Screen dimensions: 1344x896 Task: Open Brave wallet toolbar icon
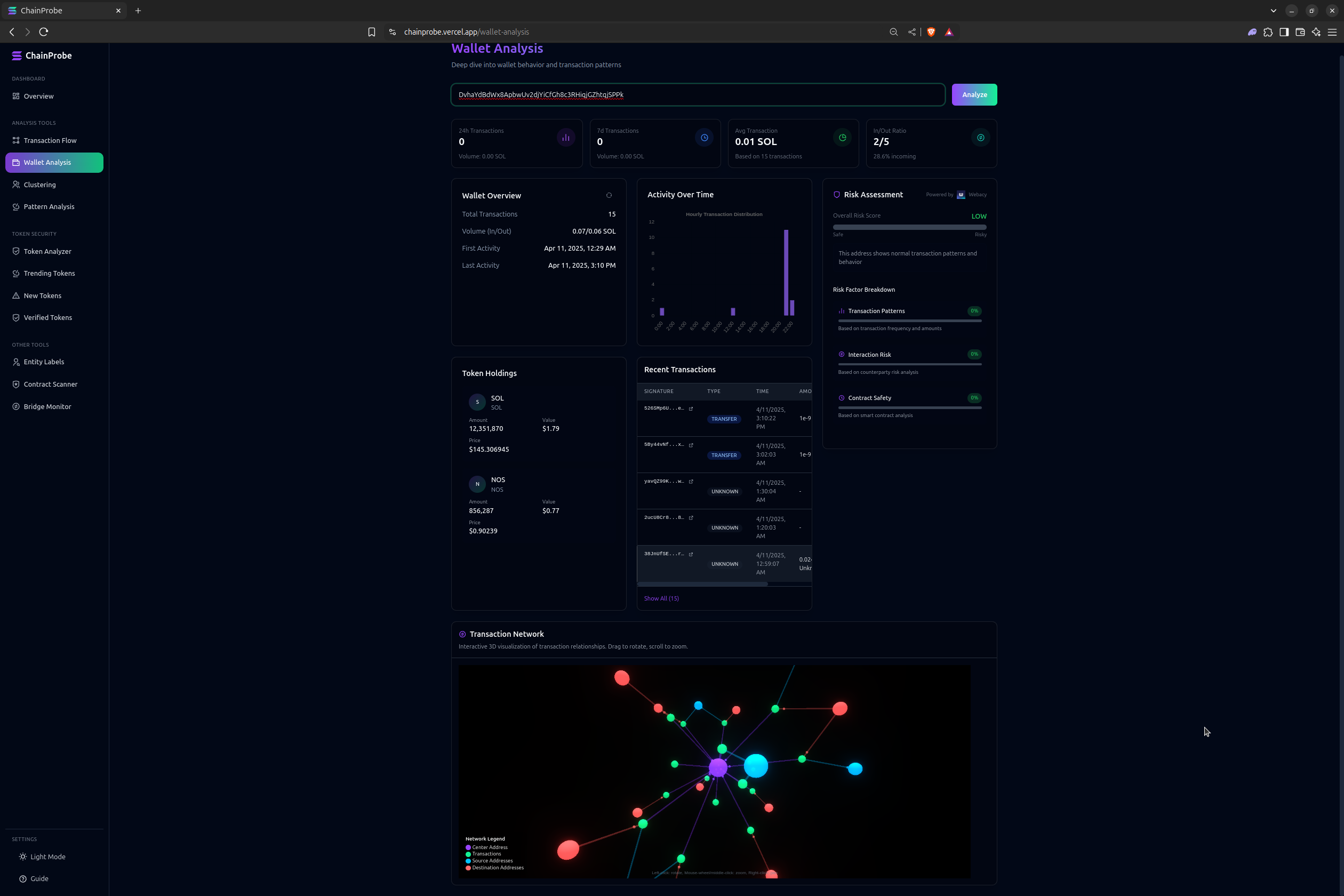pos(1300,32)
